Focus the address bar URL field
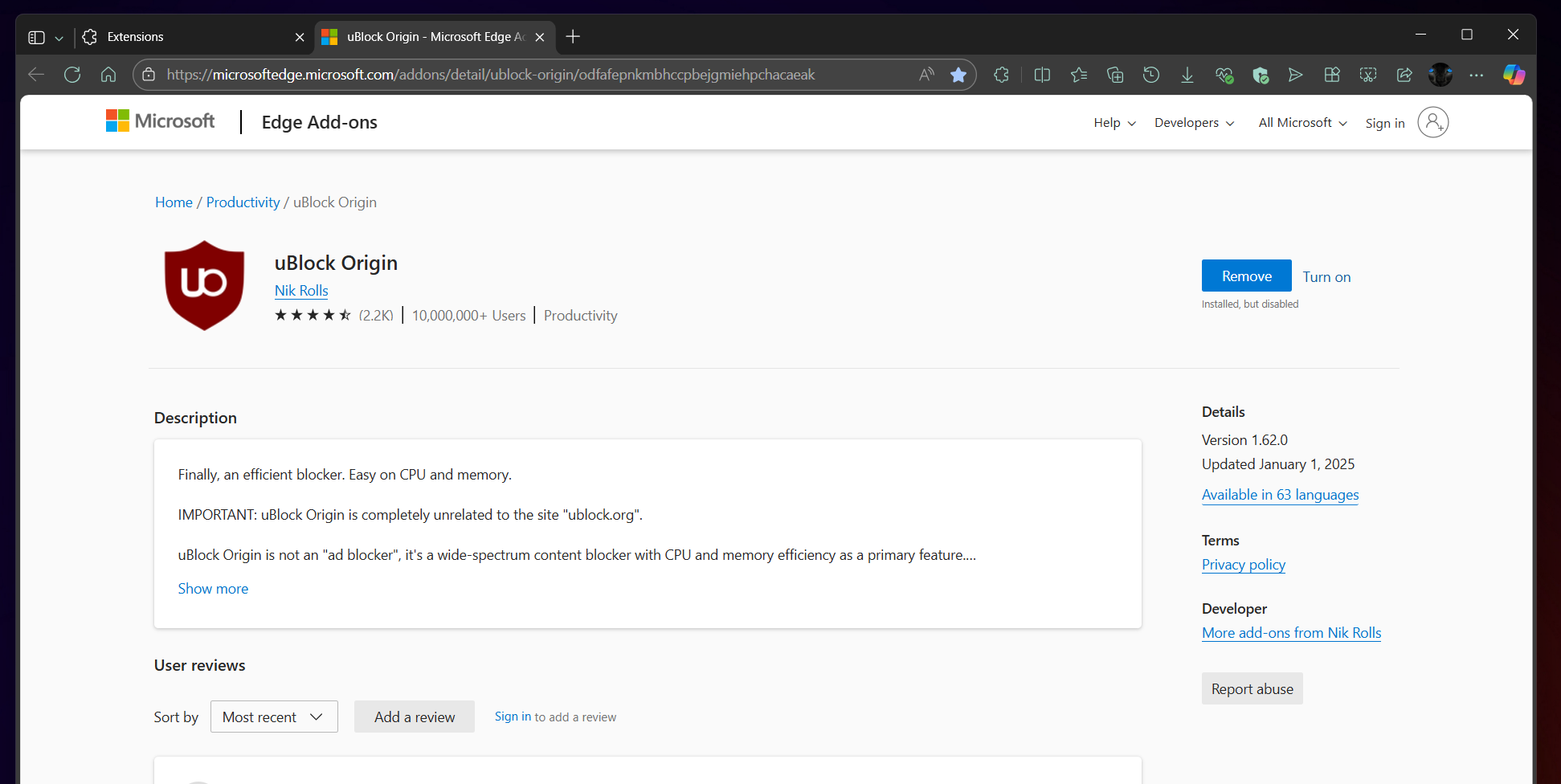The image size is (1561, 784). coord(490,75)
